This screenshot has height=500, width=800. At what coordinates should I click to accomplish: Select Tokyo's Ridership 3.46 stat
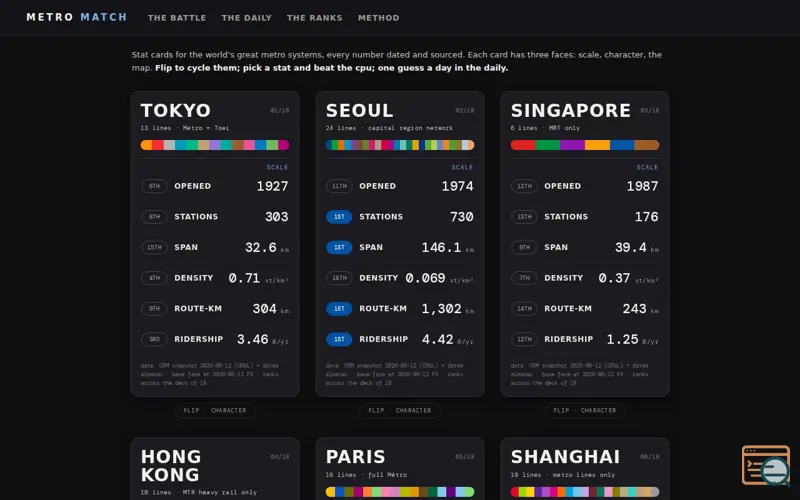(215, 339)
